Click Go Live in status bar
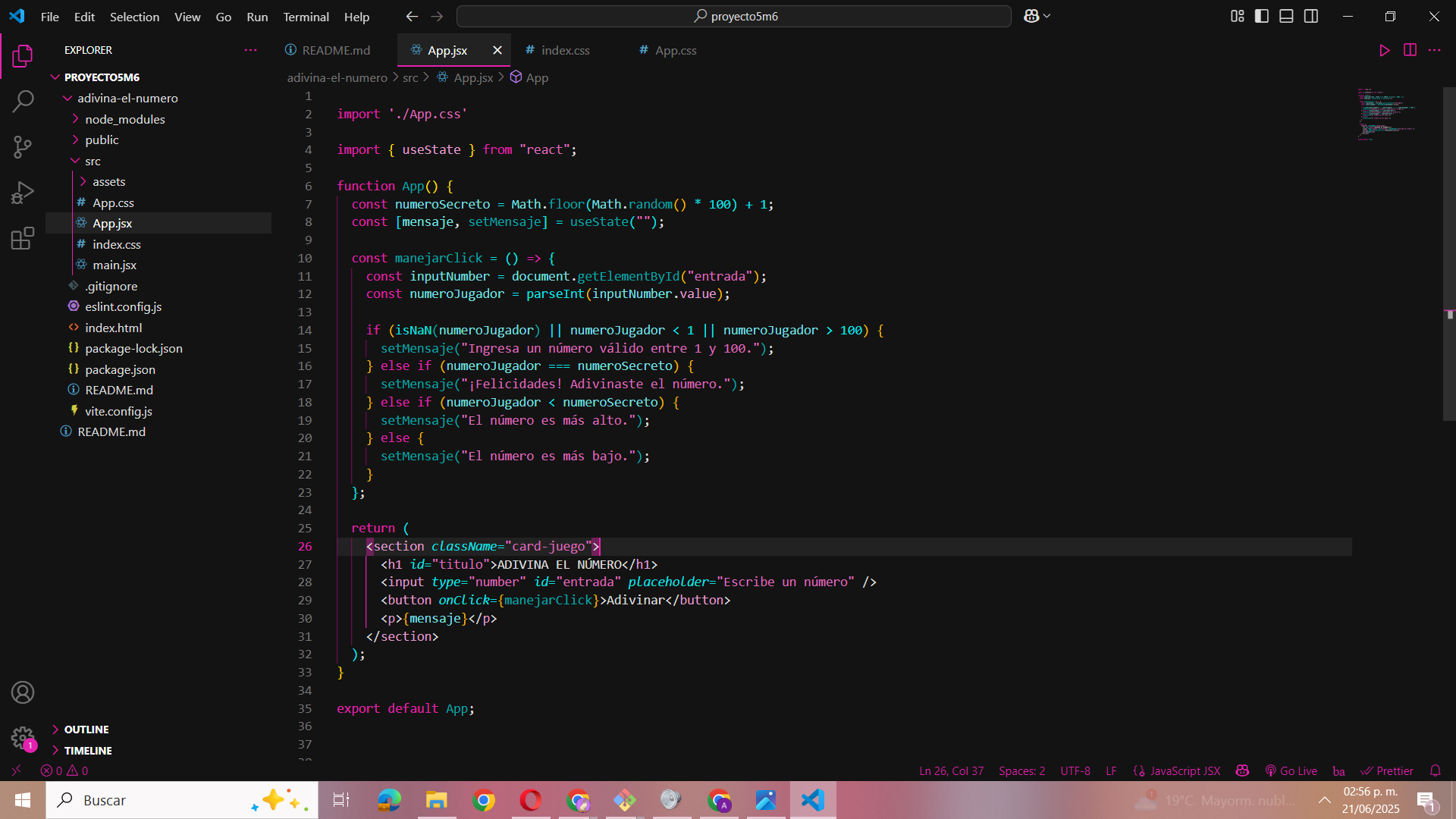The width and height of the screenshot is (1456, 819). 1291,770
